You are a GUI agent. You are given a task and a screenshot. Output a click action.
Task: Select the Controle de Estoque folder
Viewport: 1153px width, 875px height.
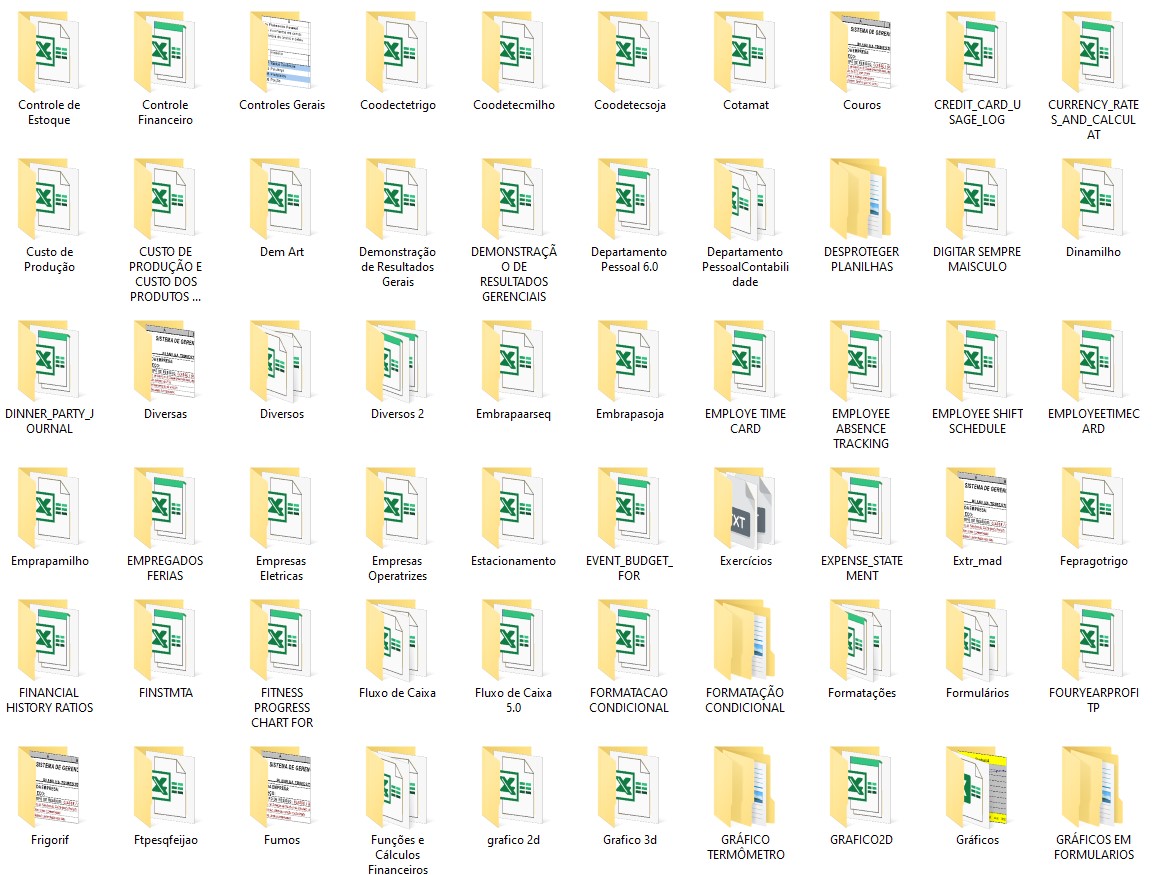tap(49, 51)
